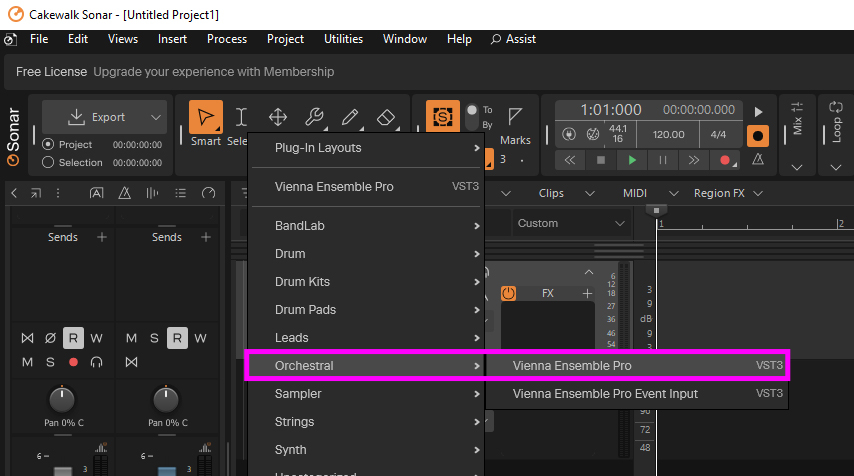The image size is (854, 476).
Task: Collapse the inspector with left arrow
Action: click(x=14, y=193)
